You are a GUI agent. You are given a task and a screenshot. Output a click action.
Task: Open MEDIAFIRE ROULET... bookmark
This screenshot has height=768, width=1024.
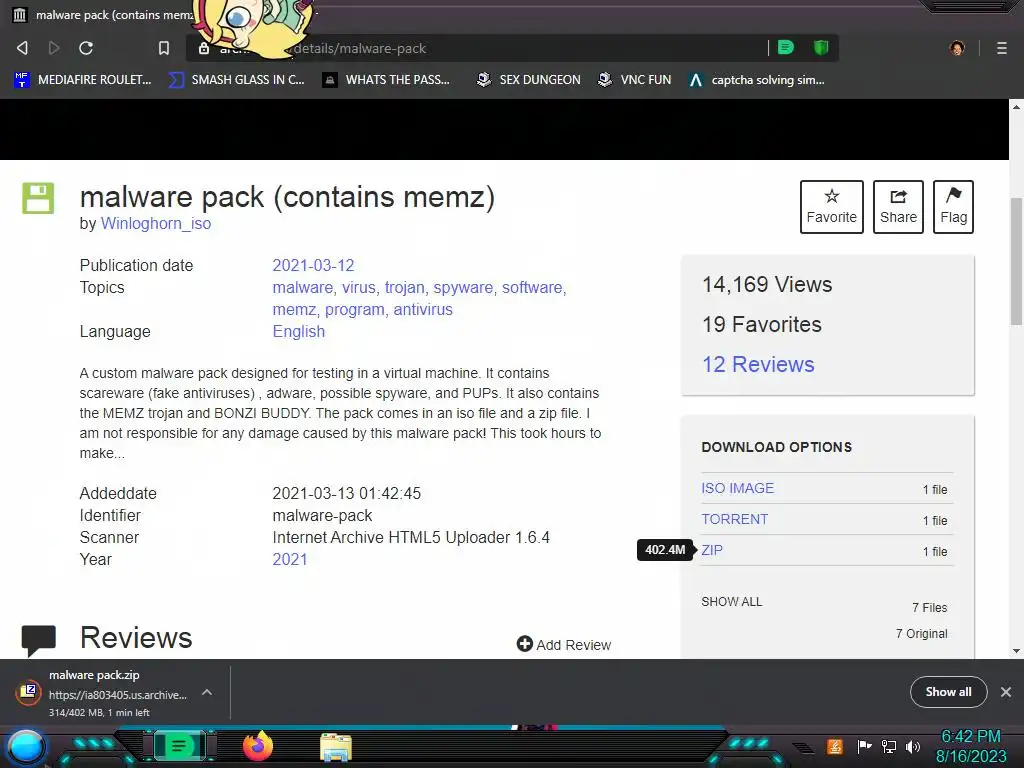(83, 80)
